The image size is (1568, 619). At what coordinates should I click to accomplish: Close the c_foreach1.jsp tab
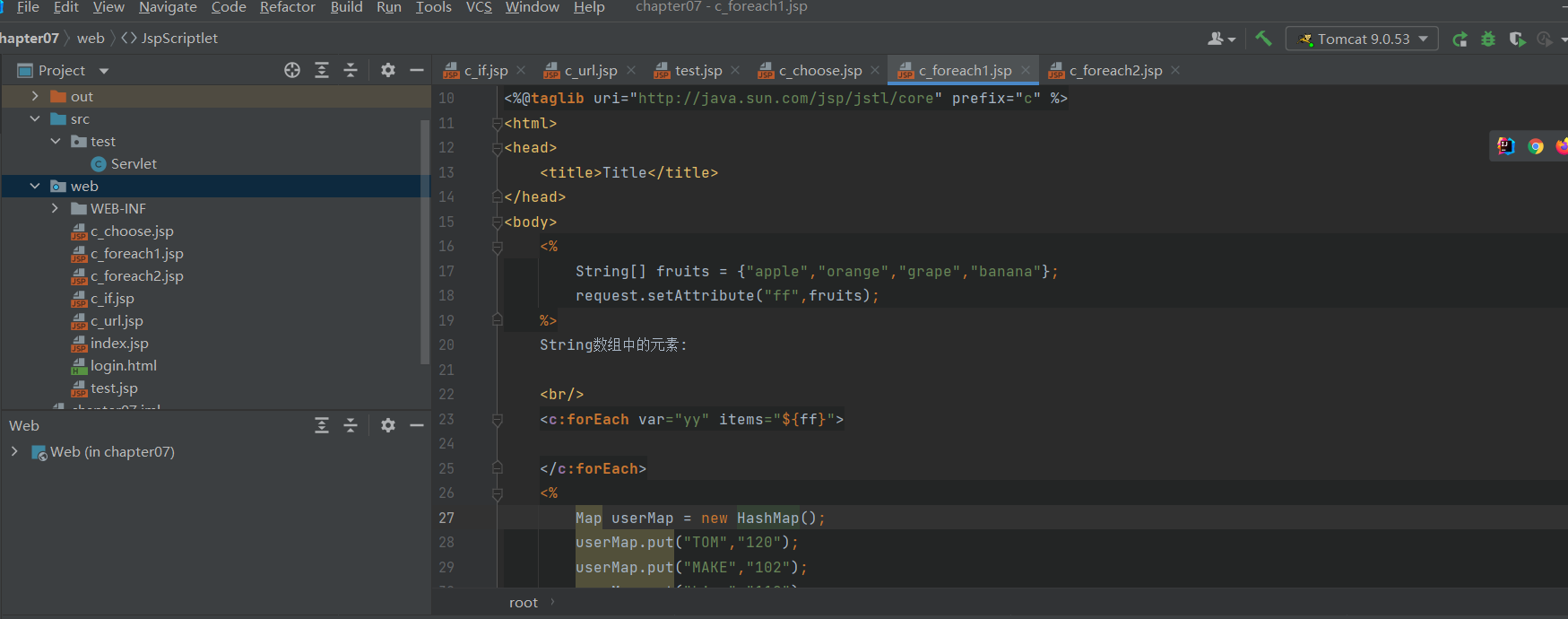[1026, 70]
